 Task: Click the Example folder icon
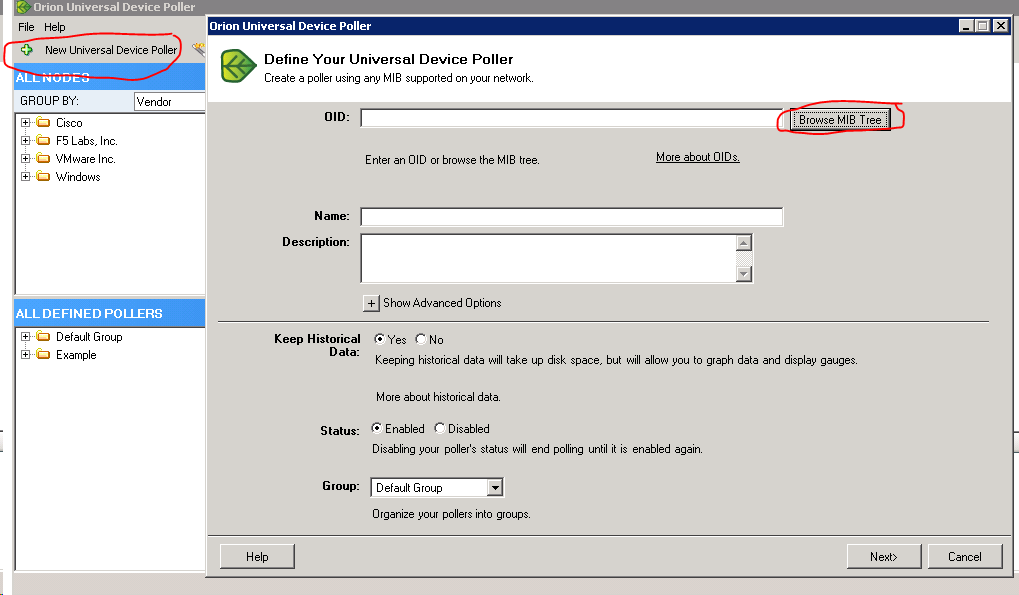(x=44, y=355)
